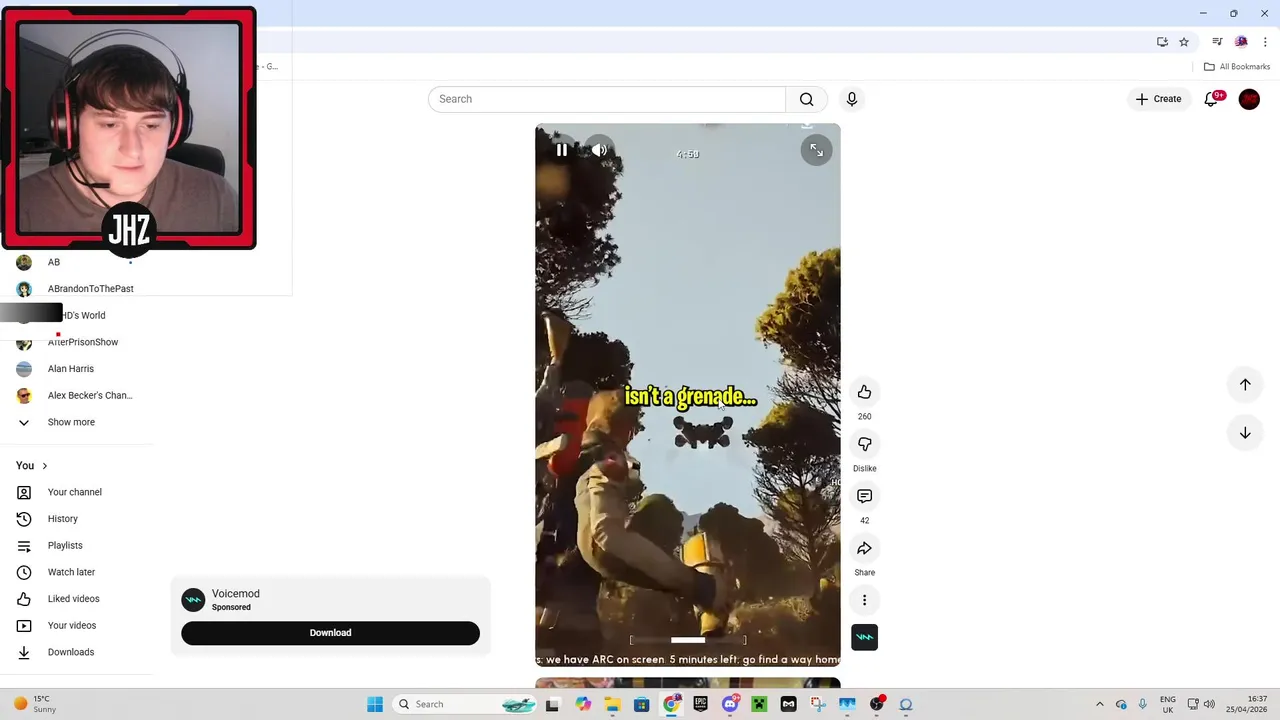The height and width of the screenshot is (720, 1280).
Task: Go to the previous Short with the up arrow
Action: coord(1245,384)
